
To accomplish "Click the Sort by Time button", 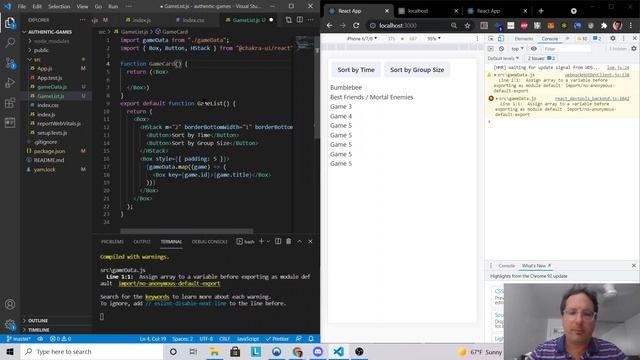I will point(356,70).
